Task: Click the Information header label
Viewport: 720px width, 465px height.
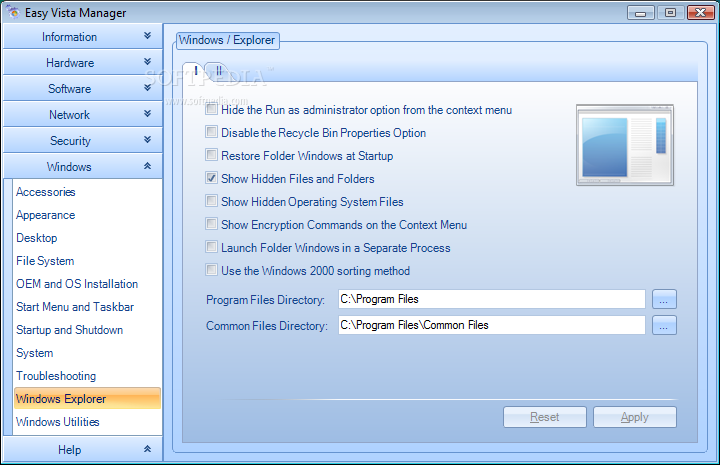Action: [69, 37]
